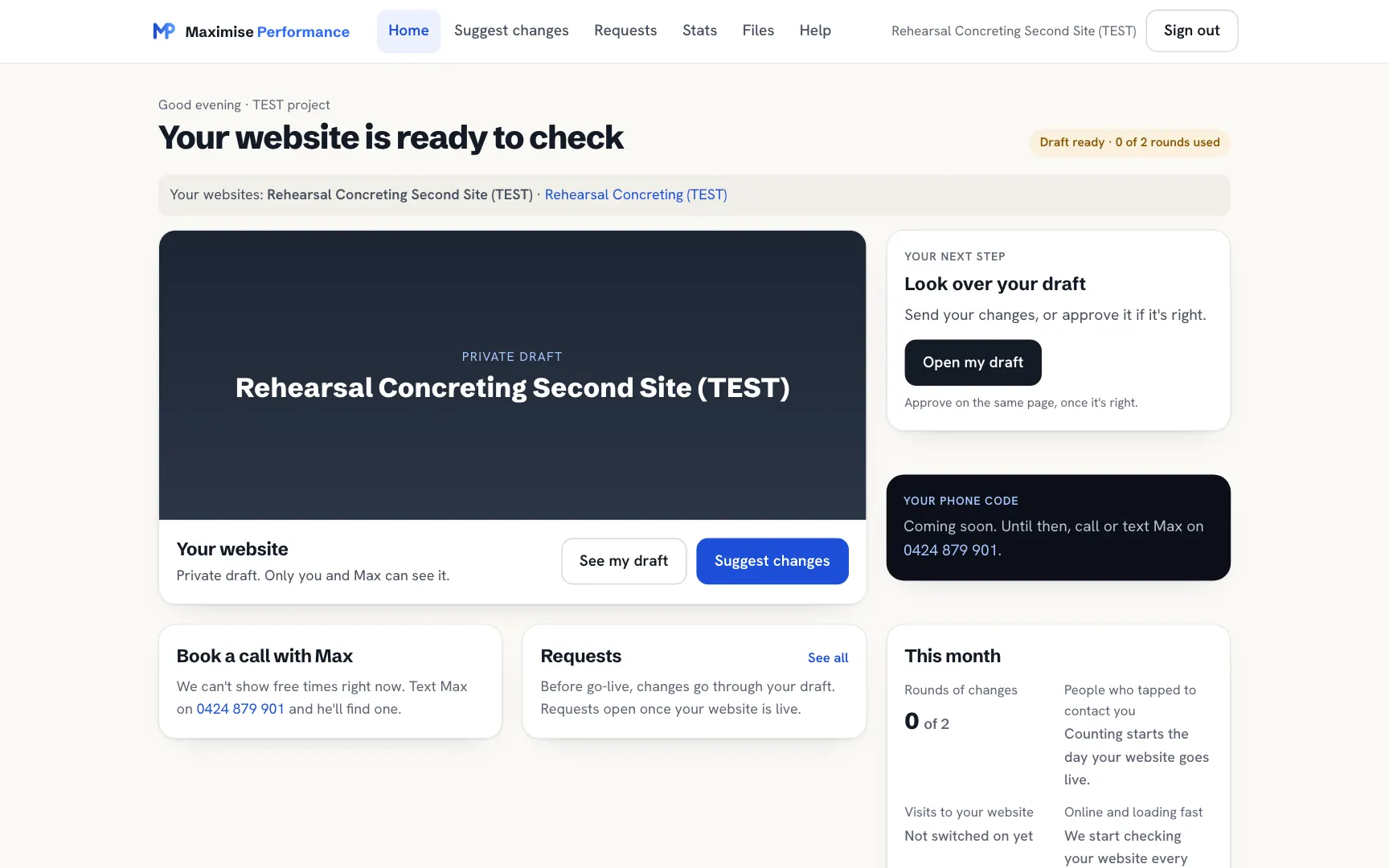Click the 'Online and loading fast' label
Screen dimensions: 1389x868
click(1133, 812)
